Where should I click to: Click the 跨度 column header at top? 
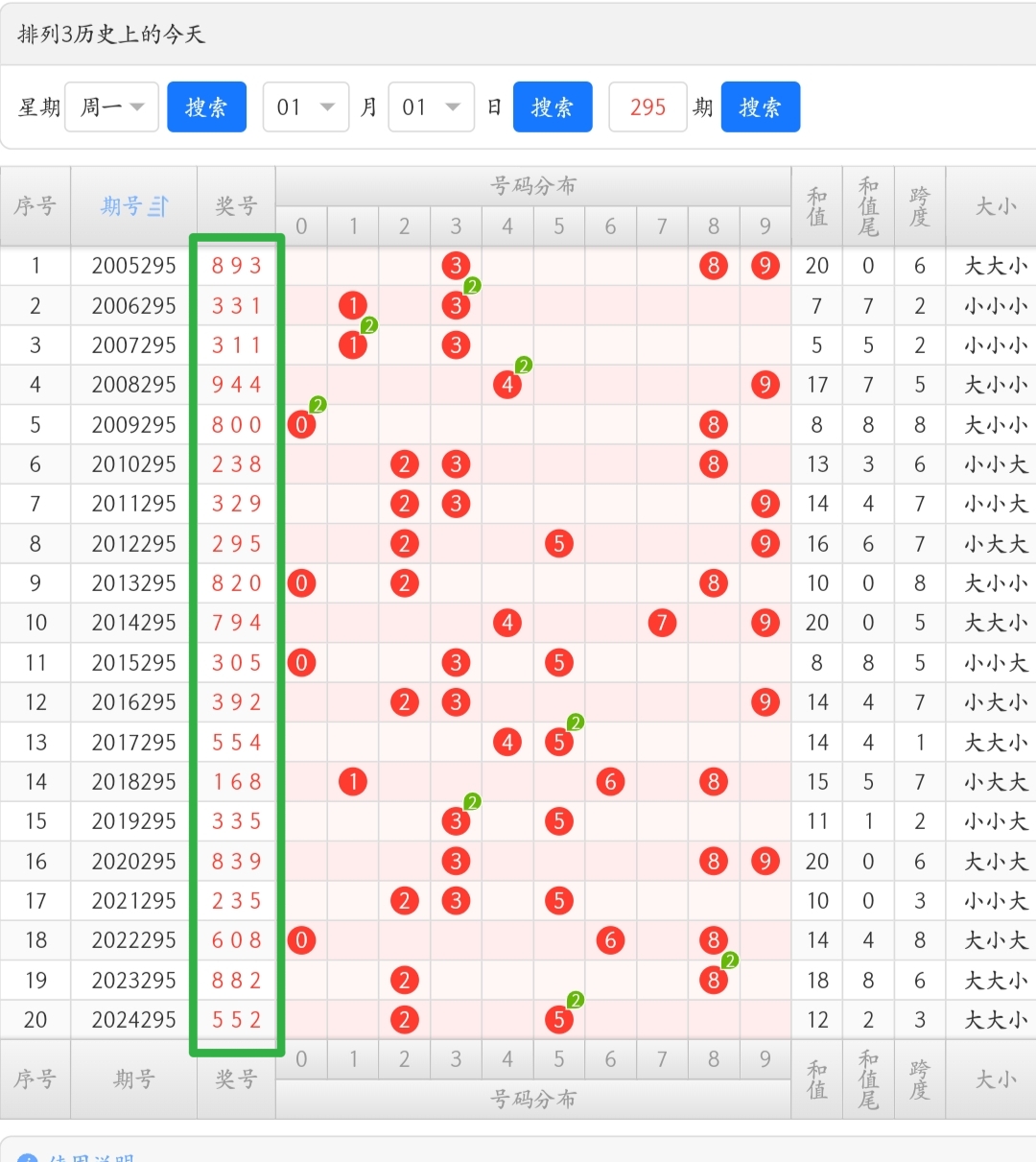coord(920,206)
